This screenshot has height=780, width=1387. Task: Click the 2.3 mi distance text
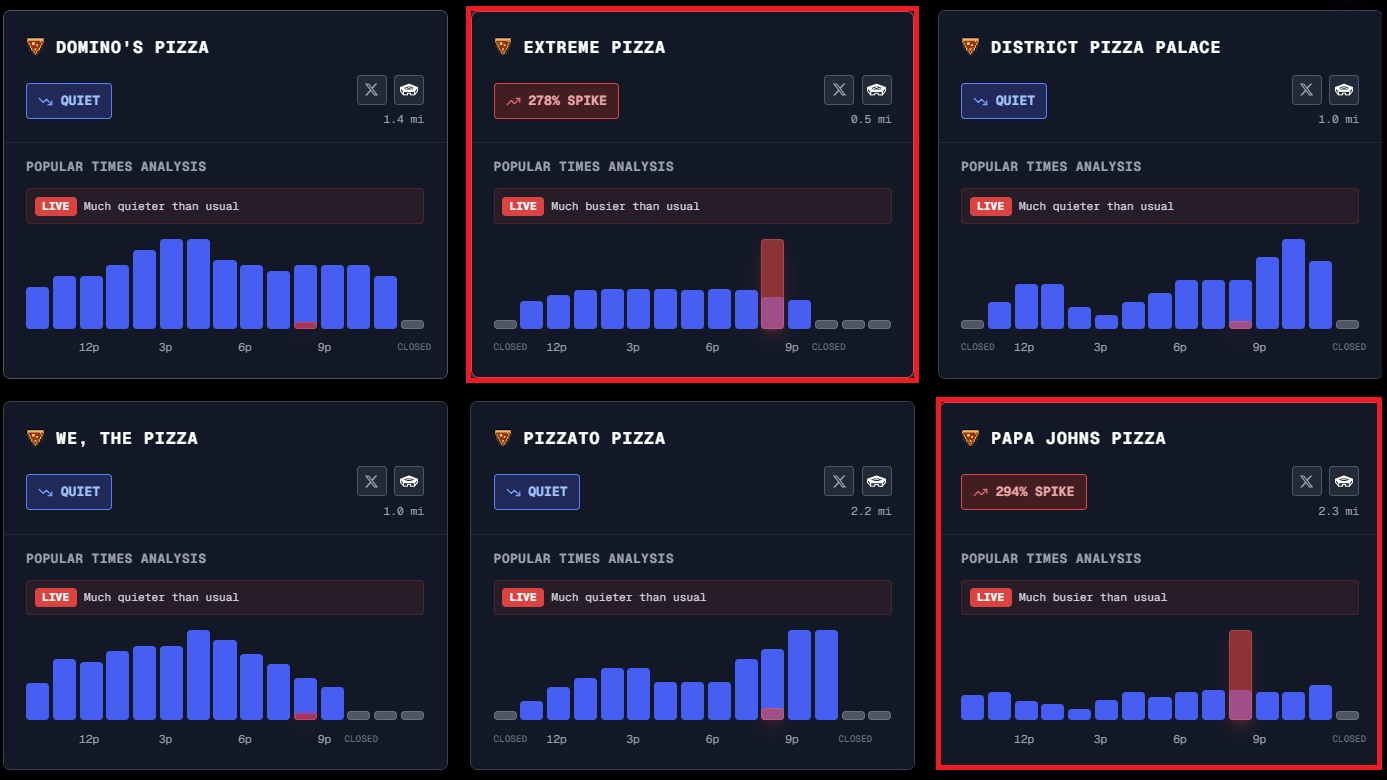pyautogui.click(x=1338, y=510)
